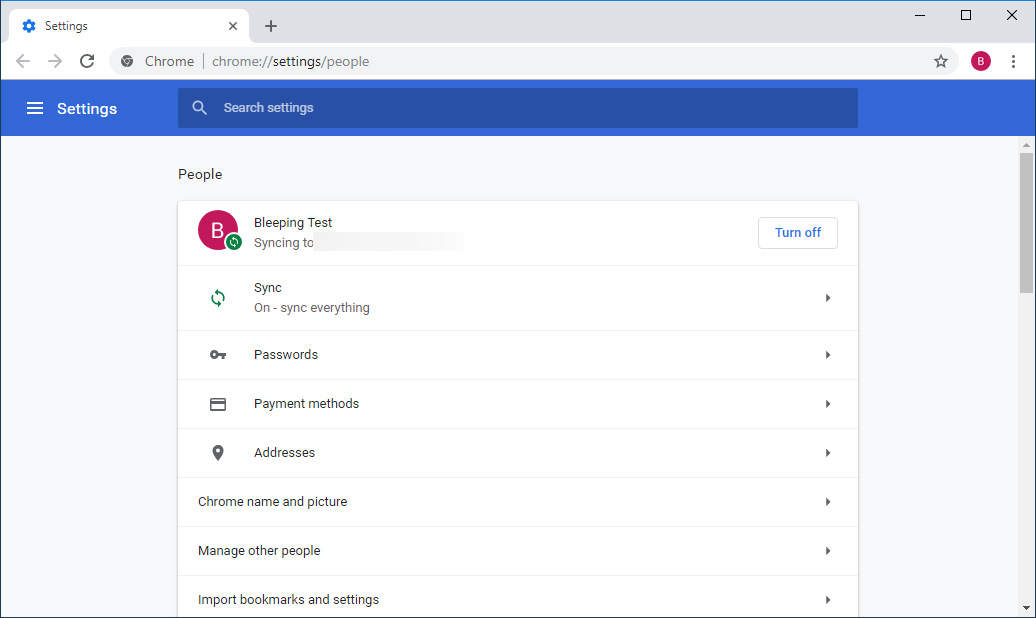Image resolution: width=1036 pixels, height=618 pixels.
Task: Focus the Search settings field
Action: pyautogui.click(x=518, y=108)
